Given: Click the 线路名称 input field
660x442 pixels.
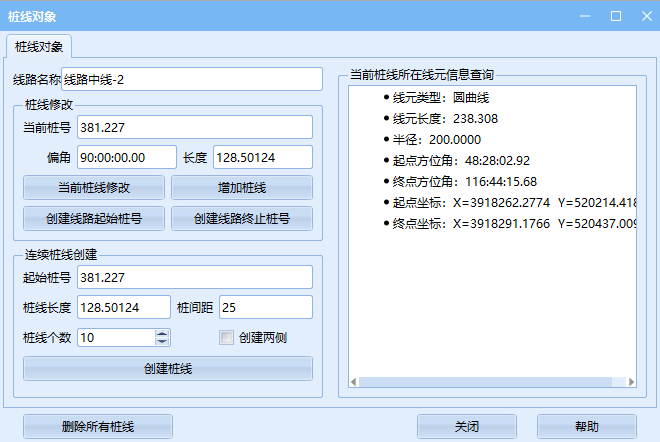Looking at the screenshot, I should click(x=192, y=79).
